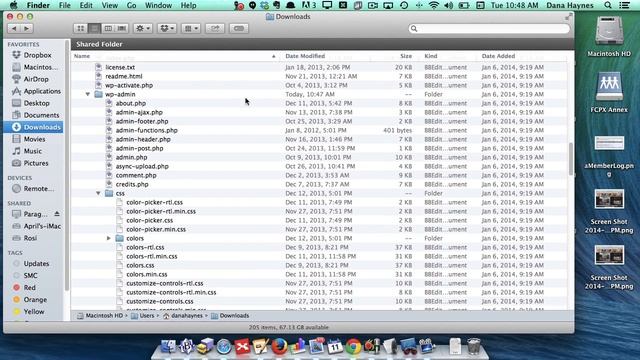640x360 pixels.
Task: Click danahaynes in the path bar
Action: (183, 316)
